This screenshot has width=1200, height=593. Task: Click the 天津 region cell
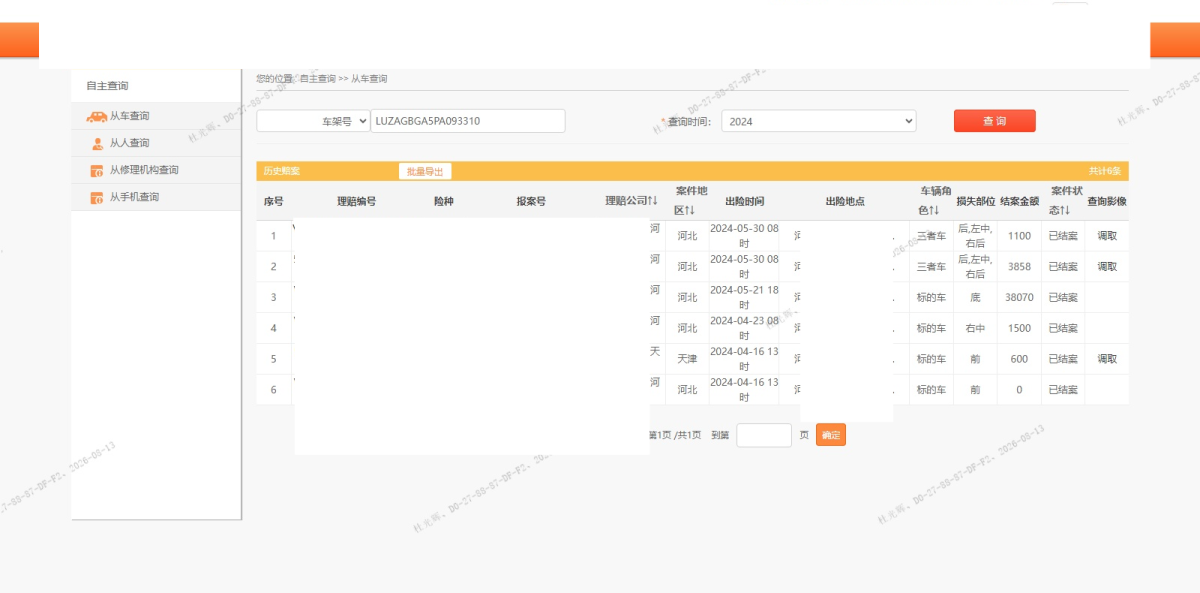tap(687, 359)
